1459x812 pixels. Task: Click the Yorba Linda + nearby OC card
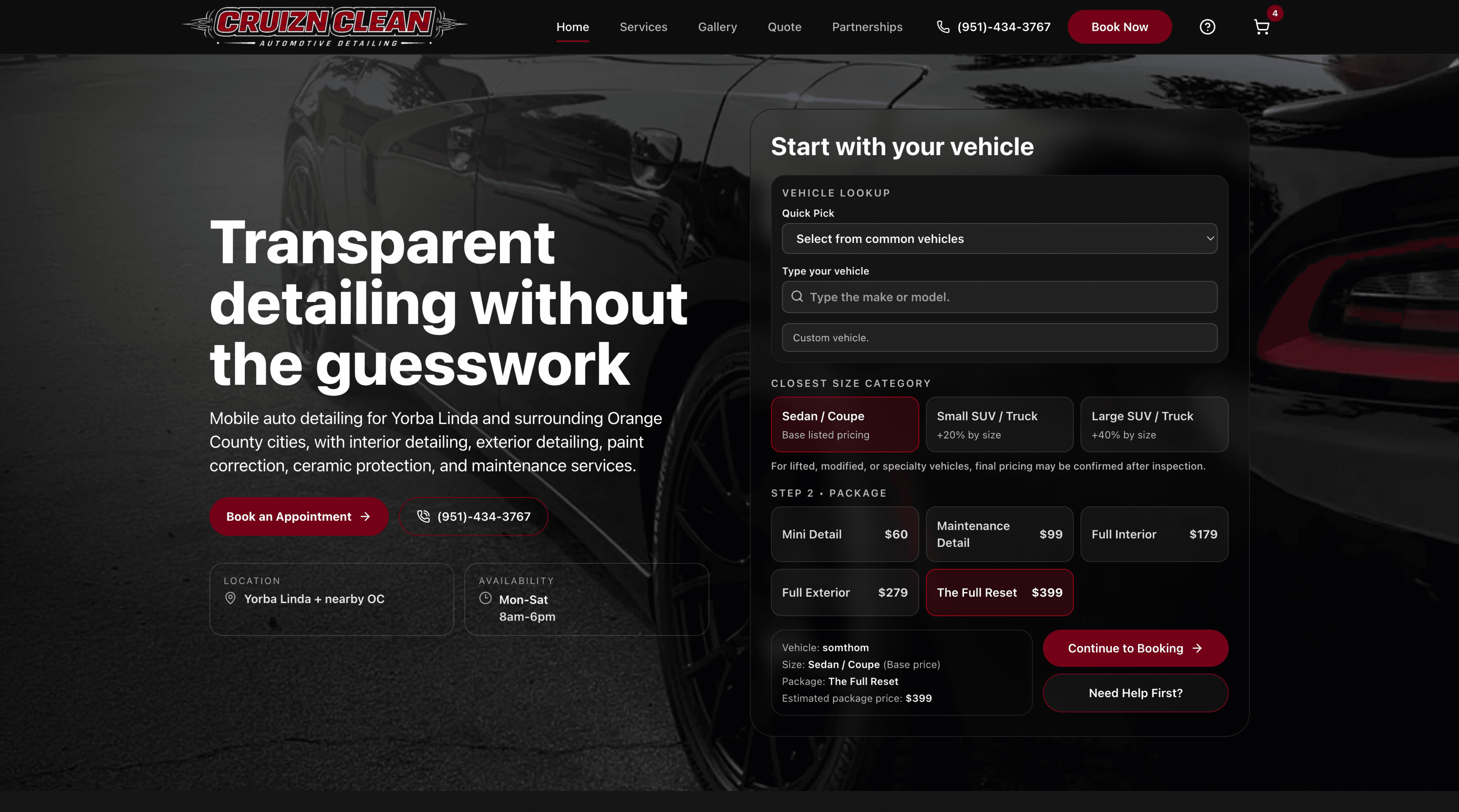pyautogui.click(x=331, y=599)
